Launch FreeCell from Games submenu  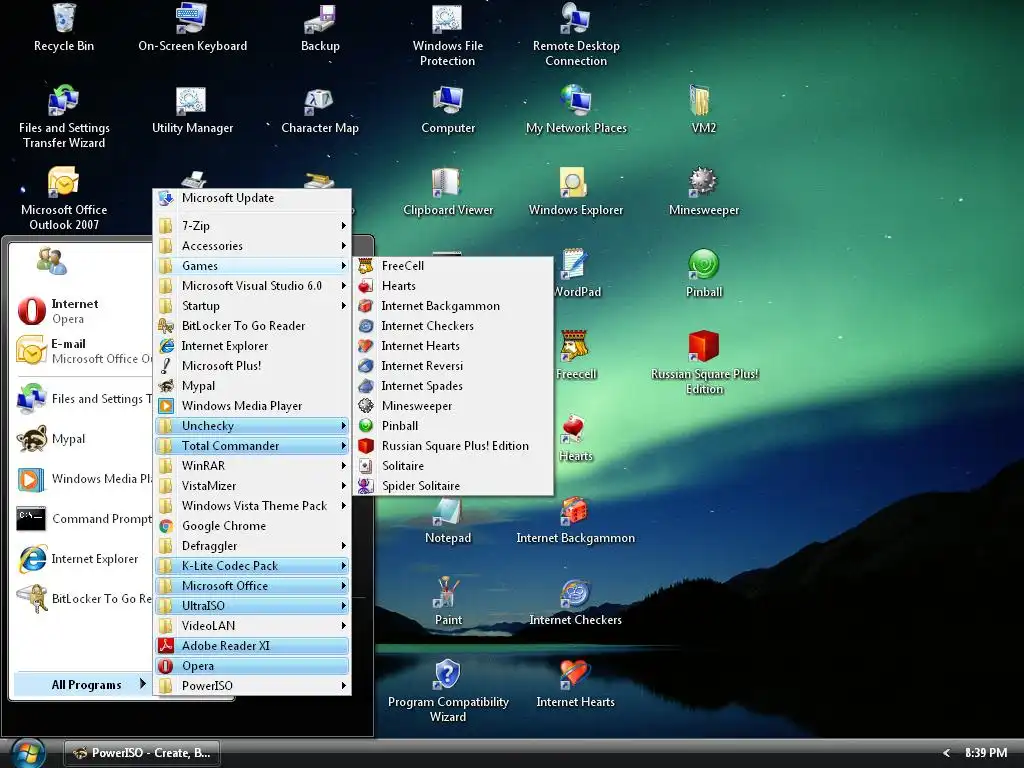454,266
